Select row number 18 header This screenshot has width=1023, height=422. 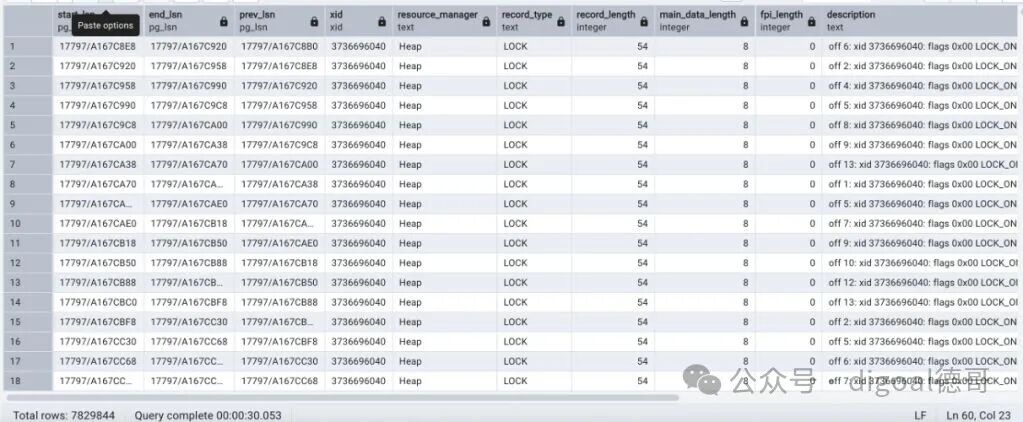pyautogui.click(x=28, y=380)
